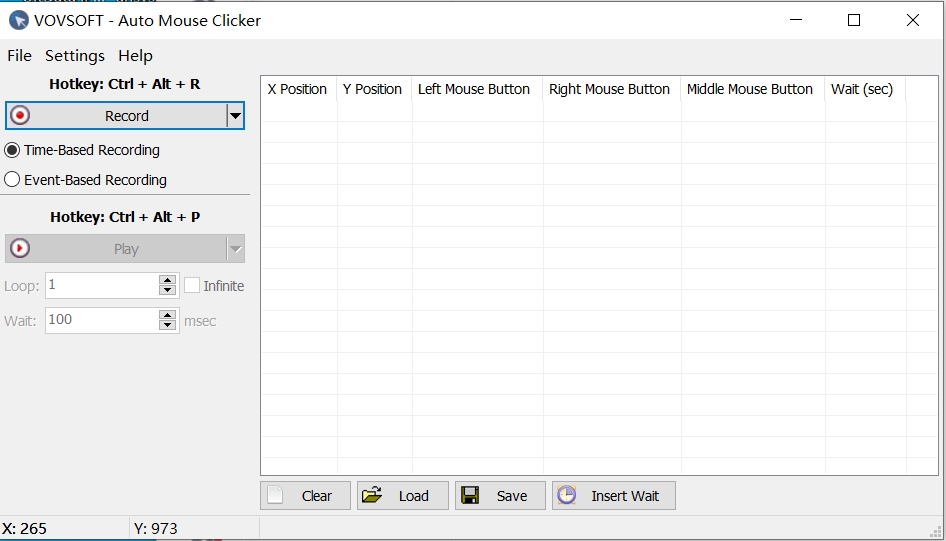The height and width of the screenshot is (541, 946).
Task: Click the X: 265 status bar value
Action: 24,528
